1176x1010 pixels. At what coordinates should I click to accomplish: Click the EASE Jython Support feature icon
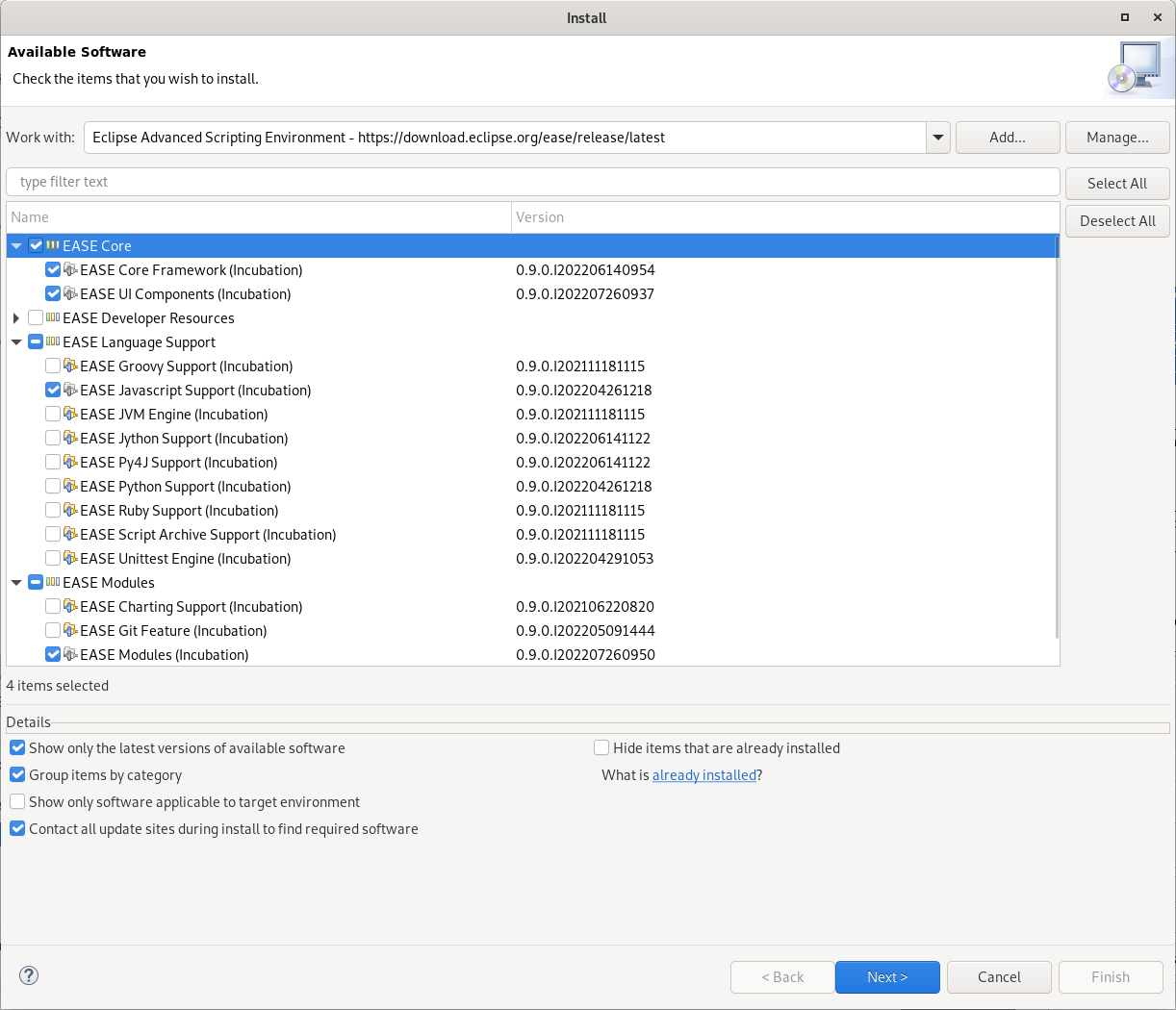pyautogui.click(x=70, y=438)
